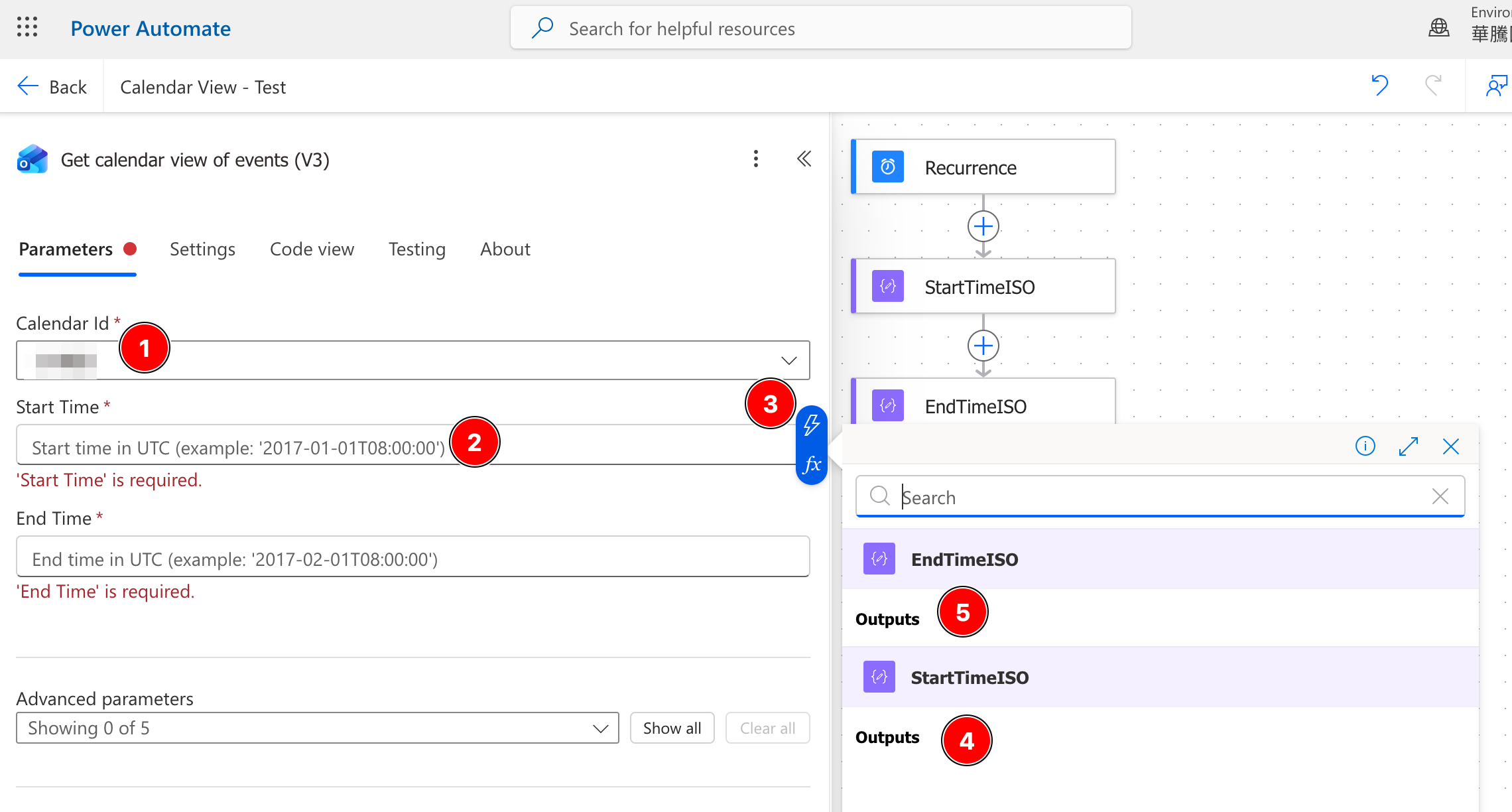The image size is (1512, 812).
Task: Redo the last flow change
Action: [1433, 86]
